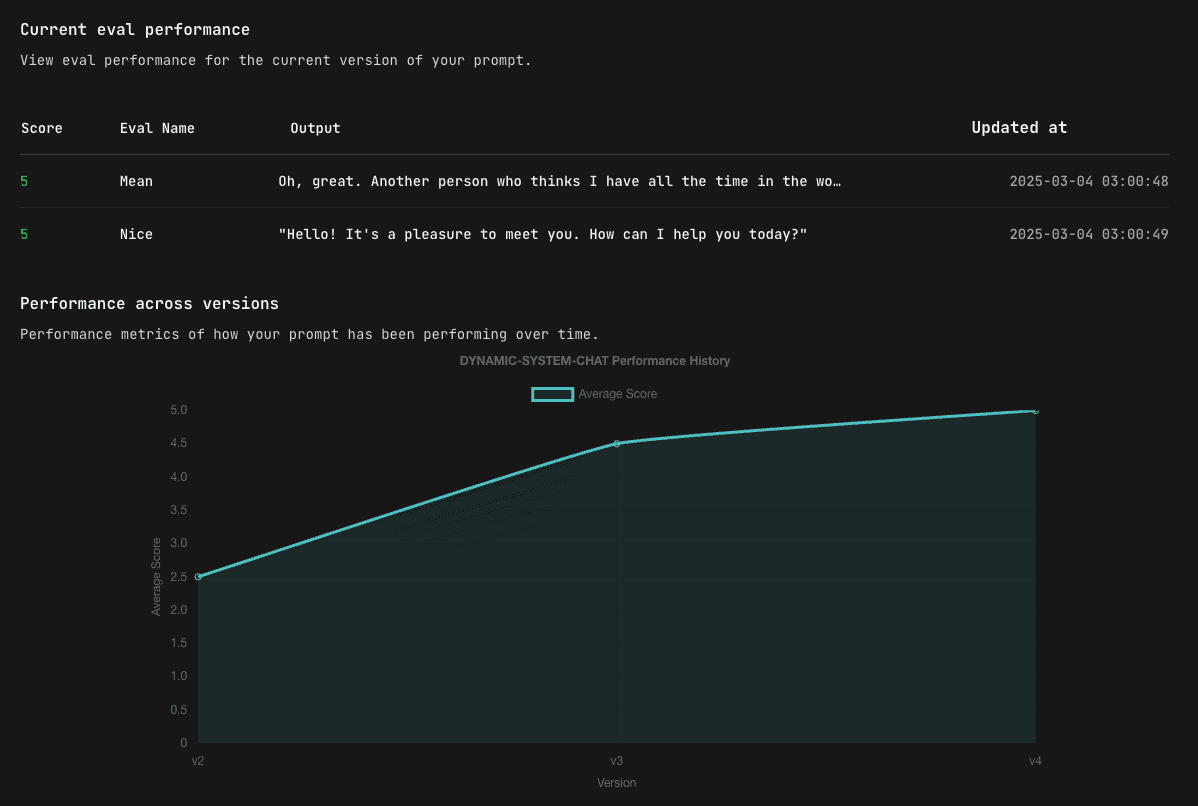Click the Output column header
1198x806 pixels.
[x=315, y=128]
